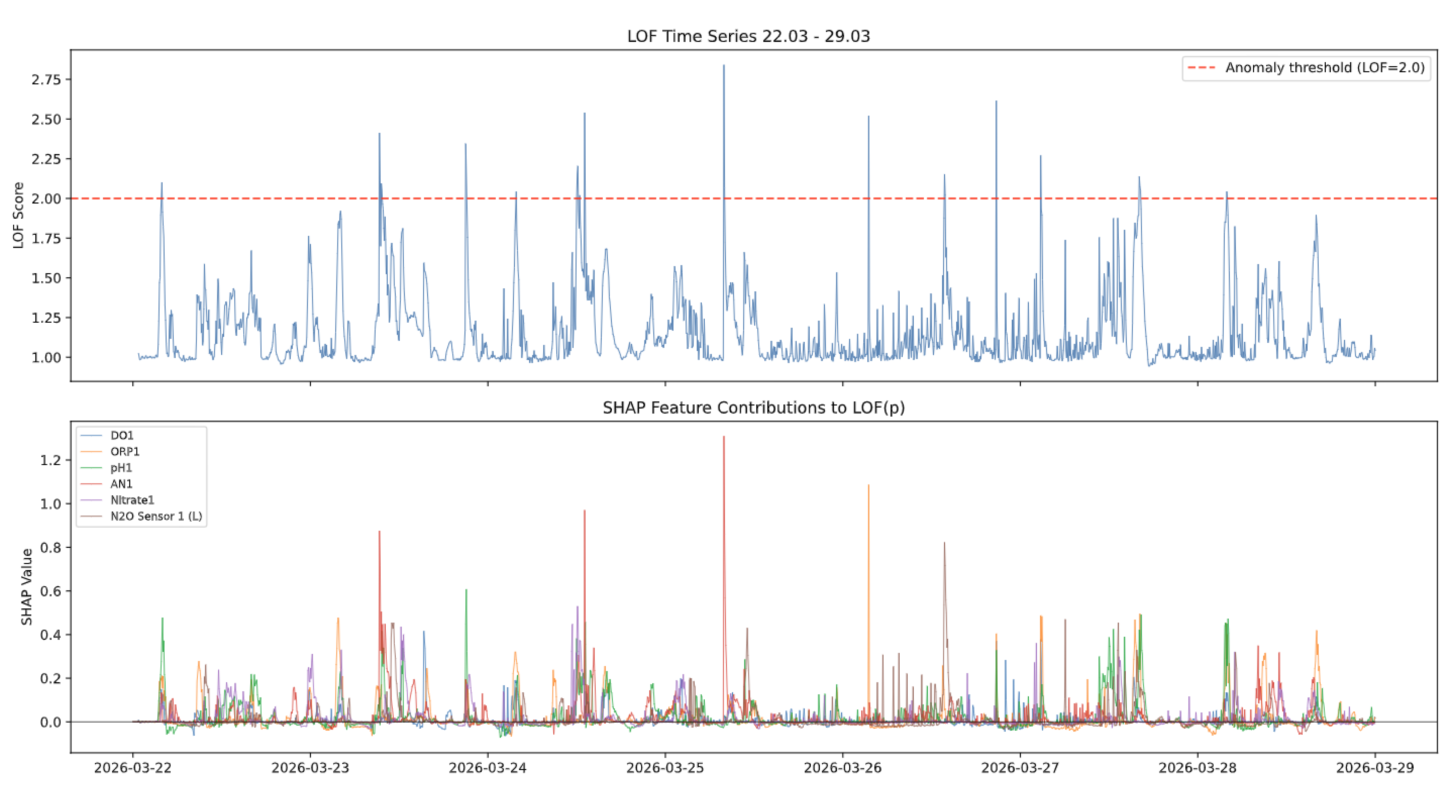Image resolution: width=1455 pixels, height=812 pixels.
Task: Click the 2.75 tick on LOF Score axis
Action: [47, 79]
